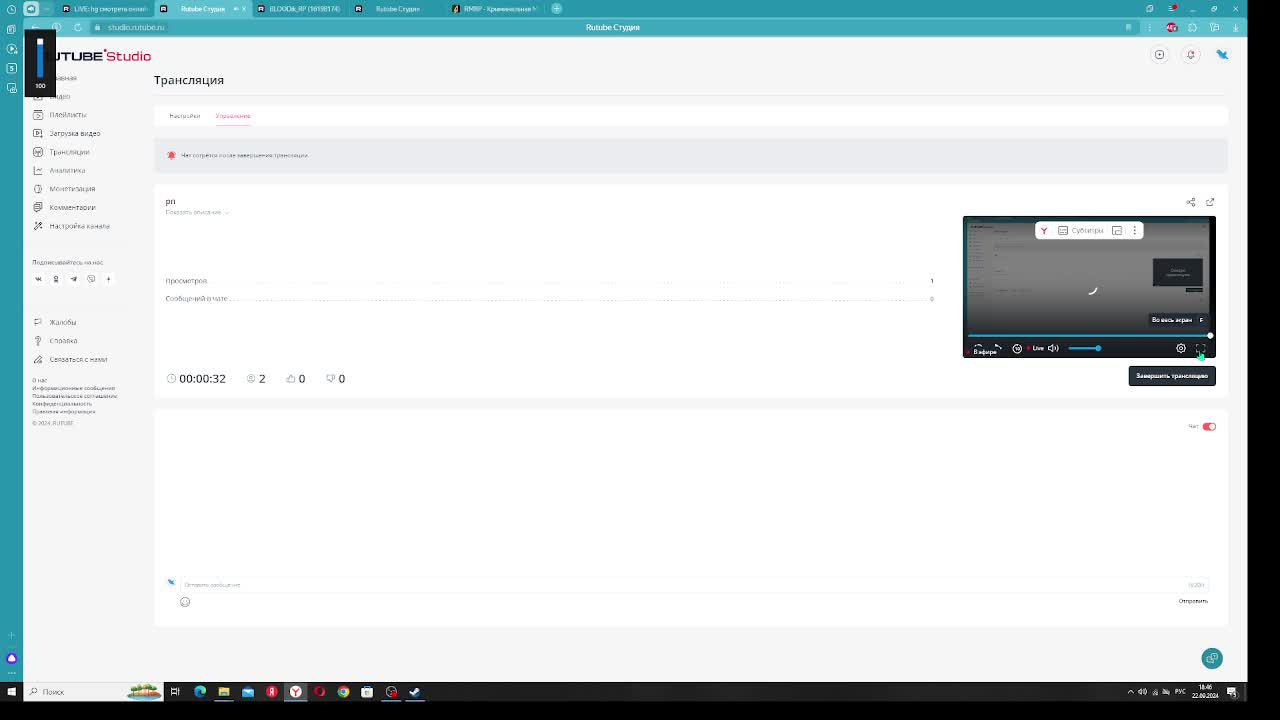
Task: Click the share stream icon
Action: (1191, 202)
